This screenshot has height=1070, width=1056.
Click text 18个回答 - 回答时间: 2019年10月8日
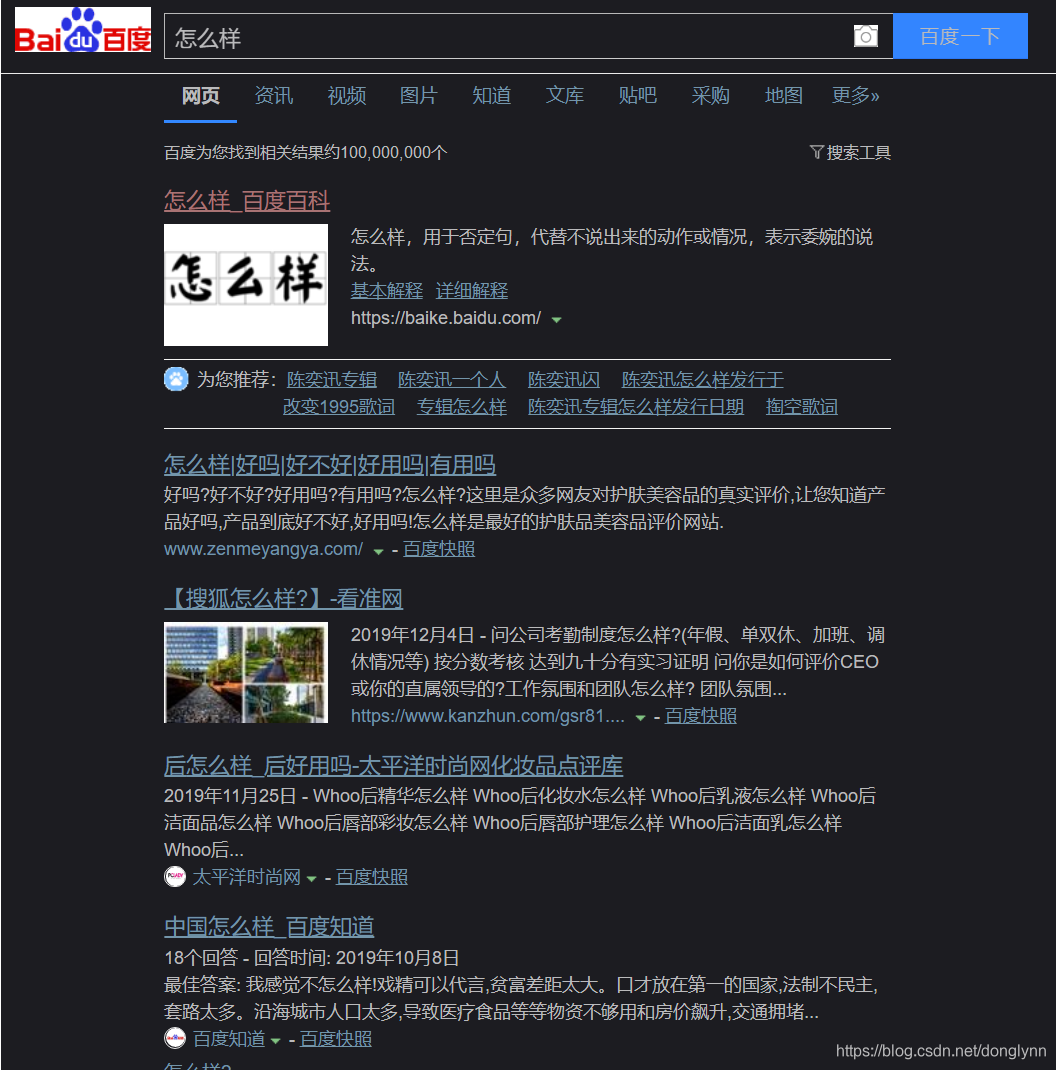click(312, 957)
